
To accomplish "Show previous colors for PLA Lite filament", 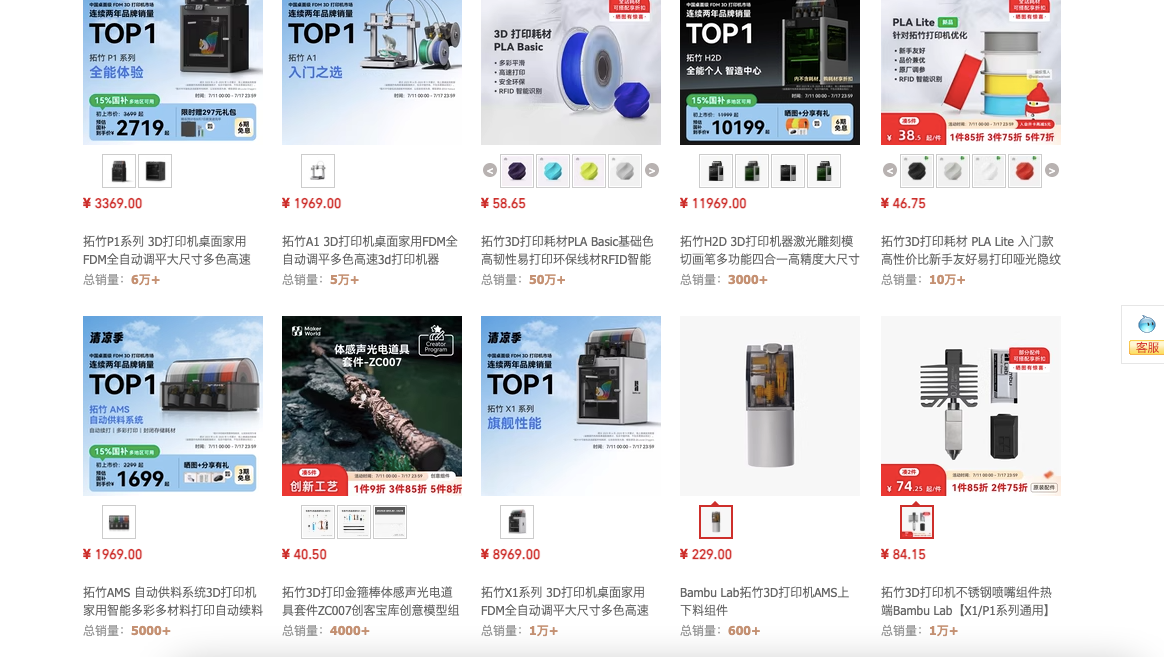I will (890, 171).
